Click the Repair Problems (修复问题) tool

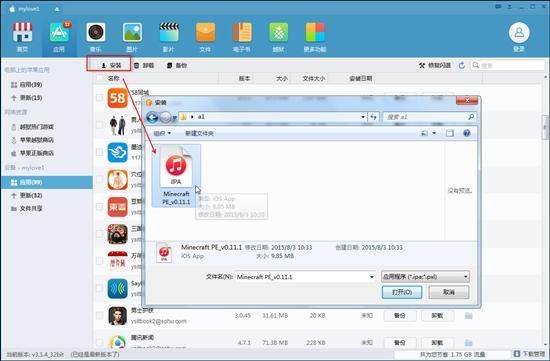[x=435, y=65]
